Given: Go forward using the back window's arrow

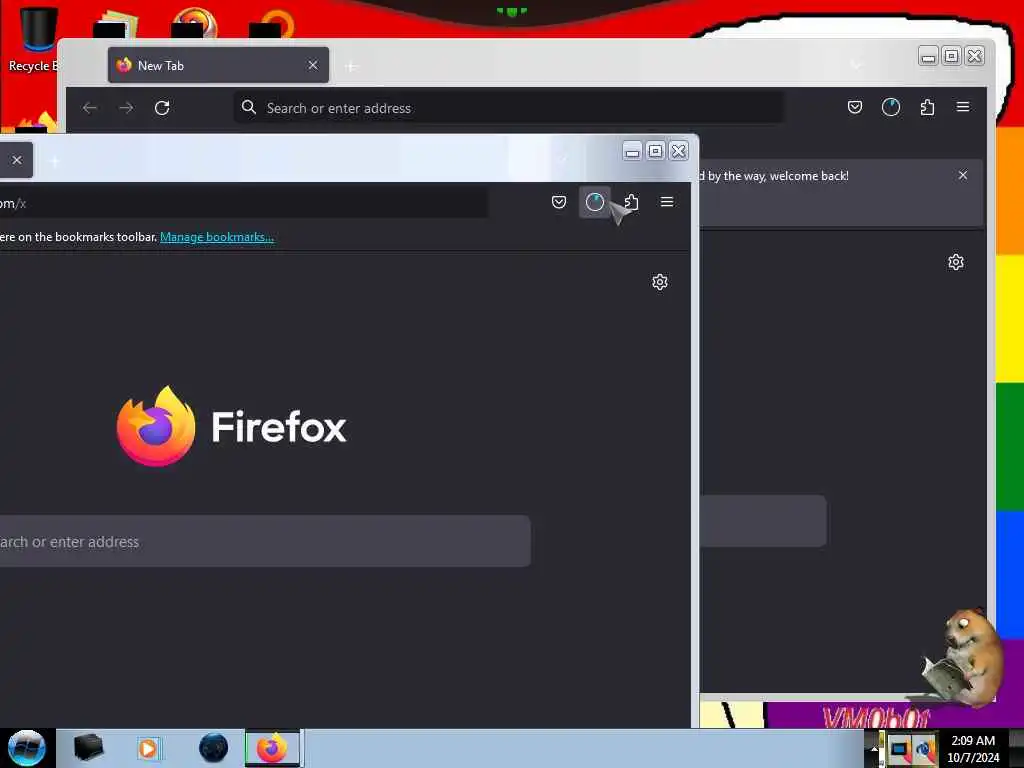Looking at the screenshot, I should click(126, 108).
